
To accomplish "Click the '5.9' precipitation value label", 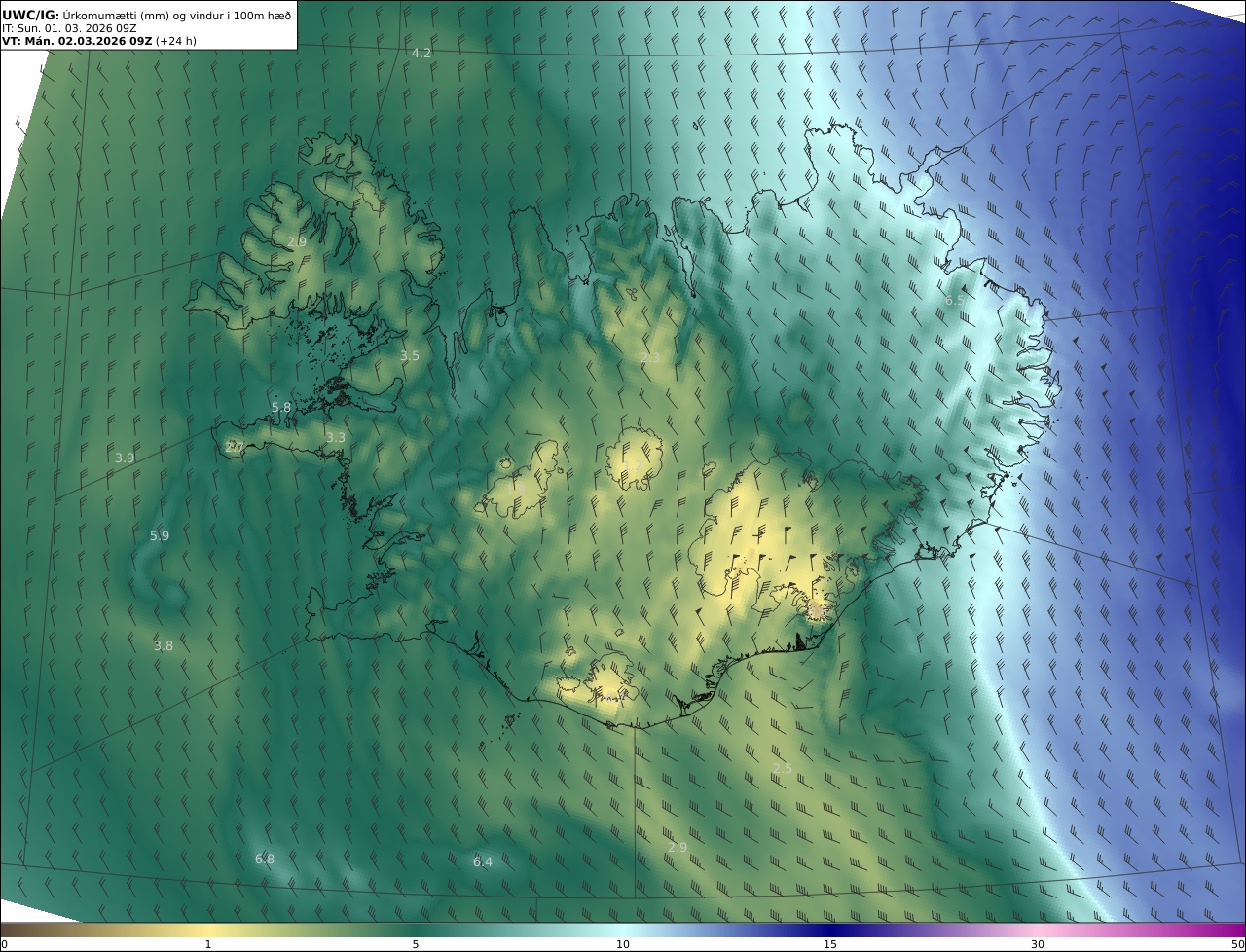I will tap(160, 536).
